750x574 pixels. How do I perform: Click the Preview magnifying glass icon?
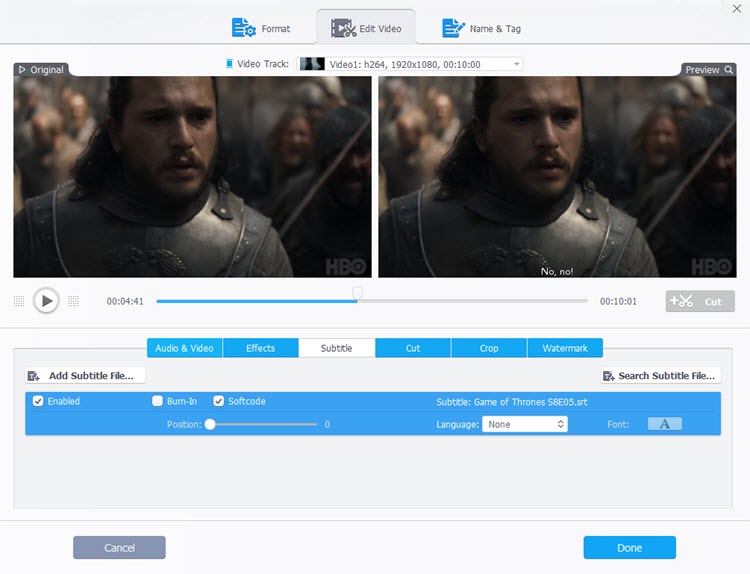pyautogui.click(x=728, y=69)
